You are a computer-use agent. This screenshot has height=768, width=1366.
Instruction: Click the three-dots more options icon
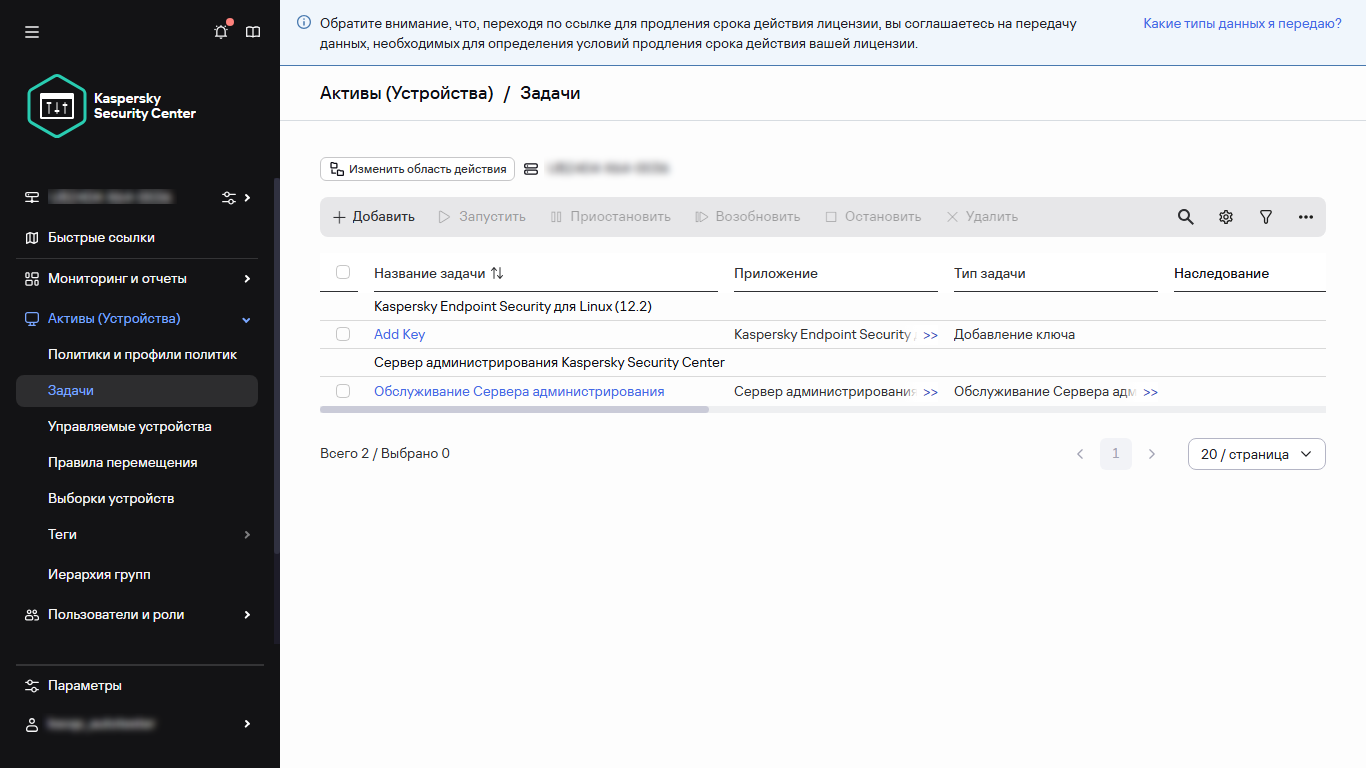pos(1305,217)
